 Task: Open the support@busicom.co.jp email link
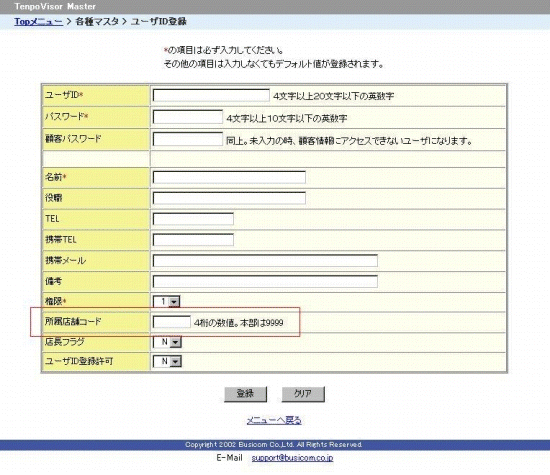[292, 458]
